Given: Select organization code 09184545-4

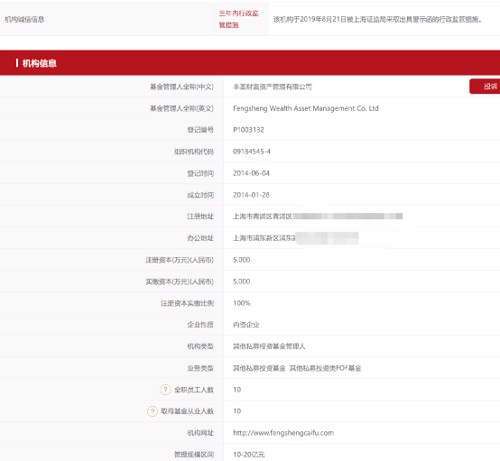Looking at the screenshot, I should point(252,151).
